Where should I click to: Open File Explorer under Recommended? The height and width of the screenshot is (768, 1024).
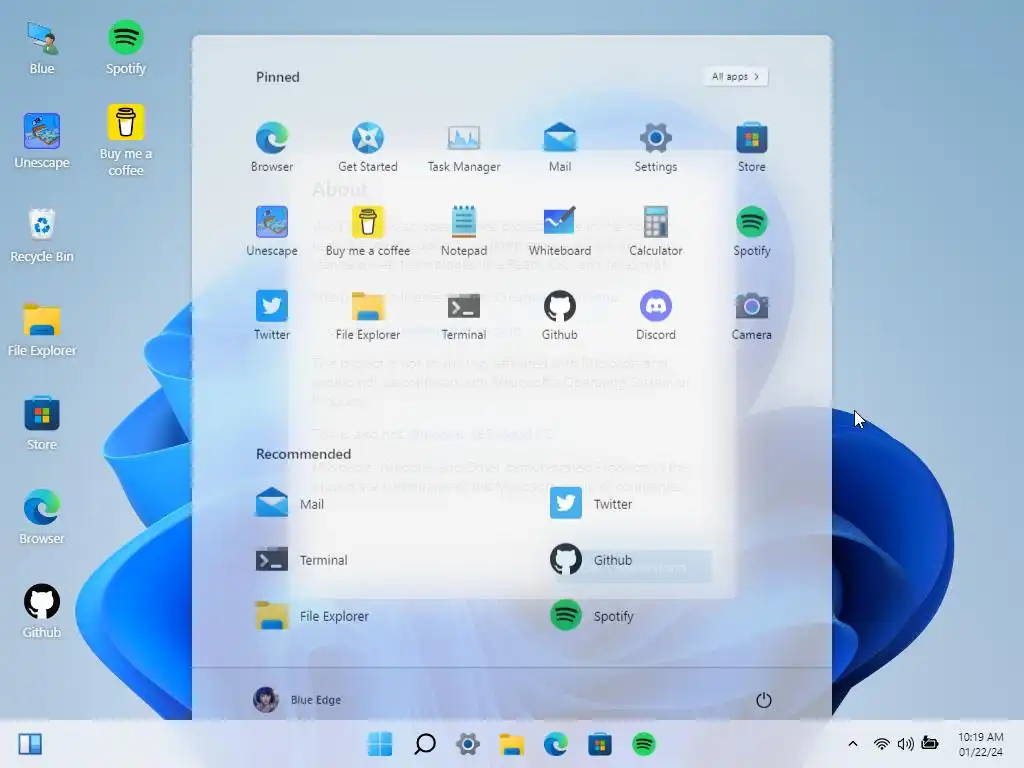click(312, 616)
